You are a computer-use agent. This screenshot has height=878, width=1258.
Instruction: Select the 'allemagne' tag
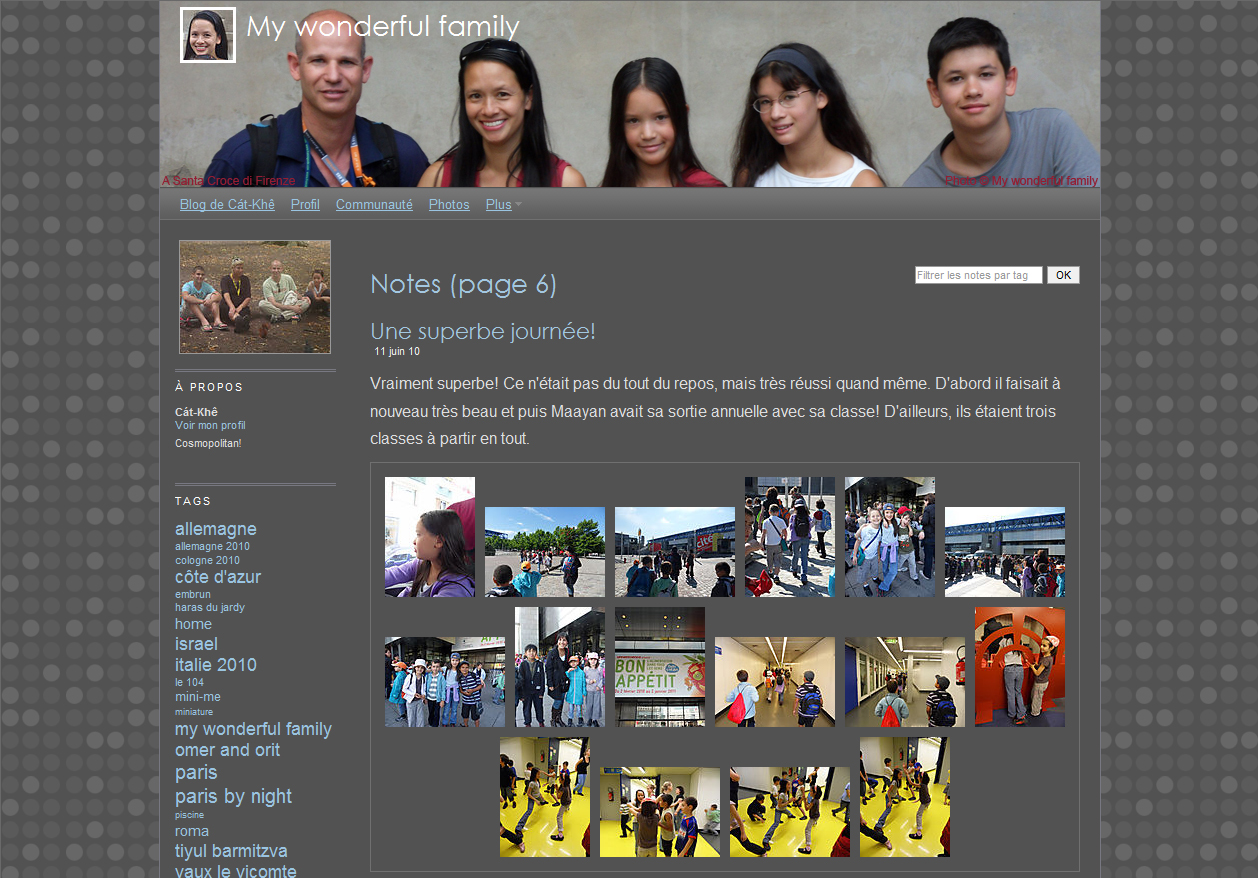(x=216, y=529)
